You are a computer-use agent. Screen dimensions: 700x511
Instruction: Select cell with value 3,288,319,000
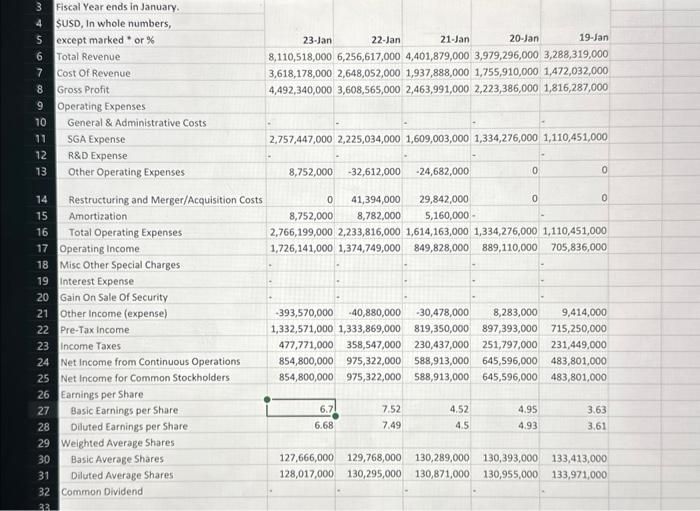[575, 54]
